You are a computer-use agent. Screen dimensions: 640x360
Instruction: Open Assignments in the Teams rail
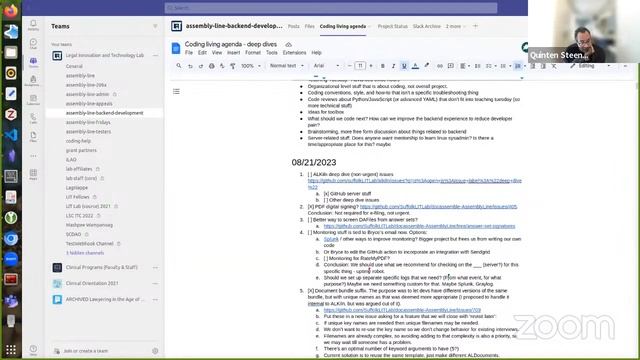click(x=33, y=80)
